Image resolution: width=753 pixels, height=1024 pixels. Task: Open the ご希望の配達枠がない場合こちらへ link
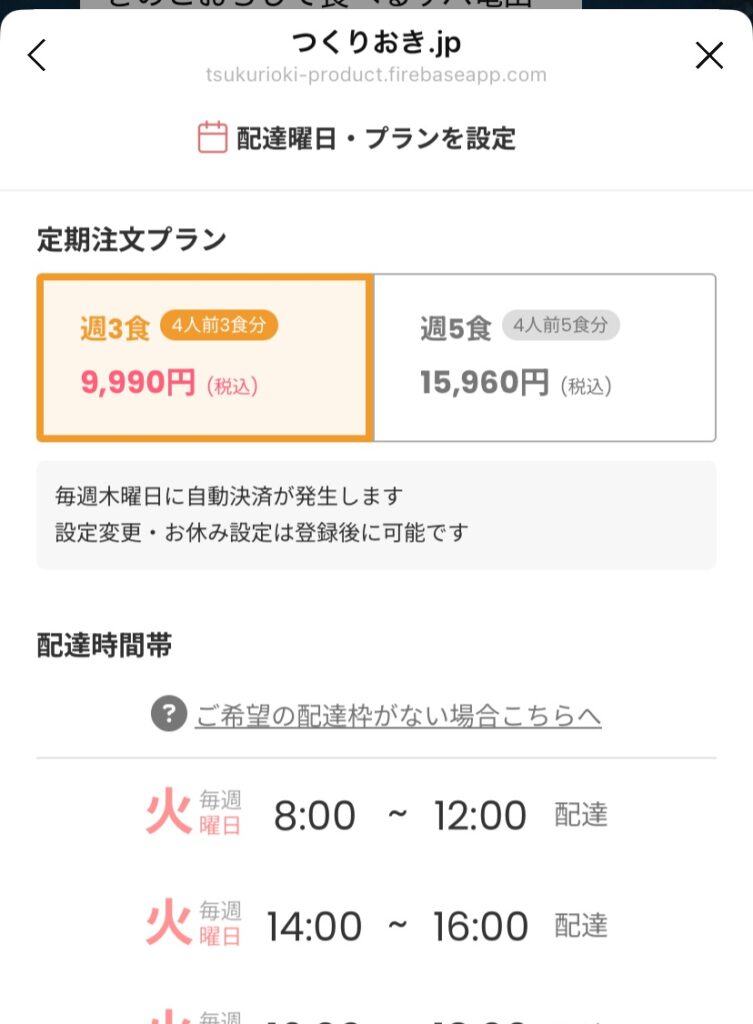398,716
